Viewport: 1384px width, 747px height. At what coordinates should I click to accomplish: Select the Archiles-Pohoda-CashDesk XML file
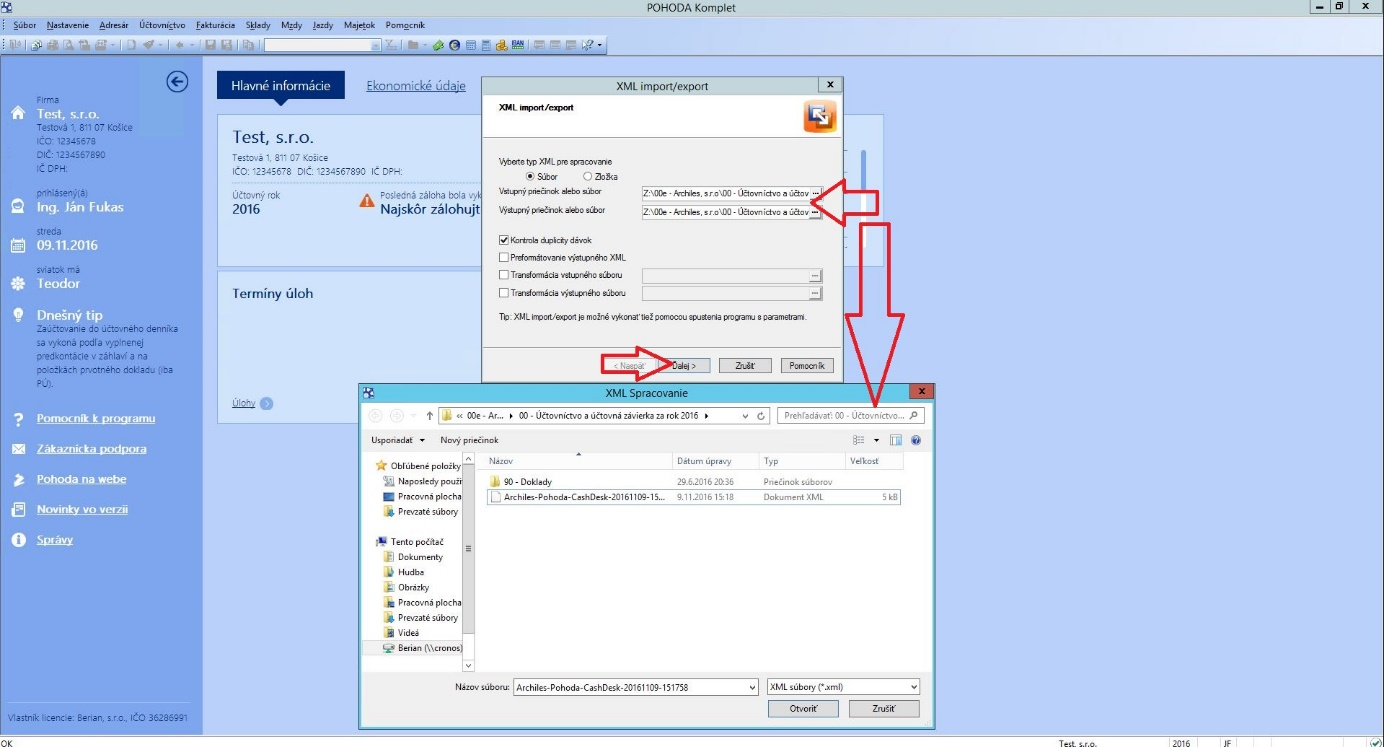point(694,497)
